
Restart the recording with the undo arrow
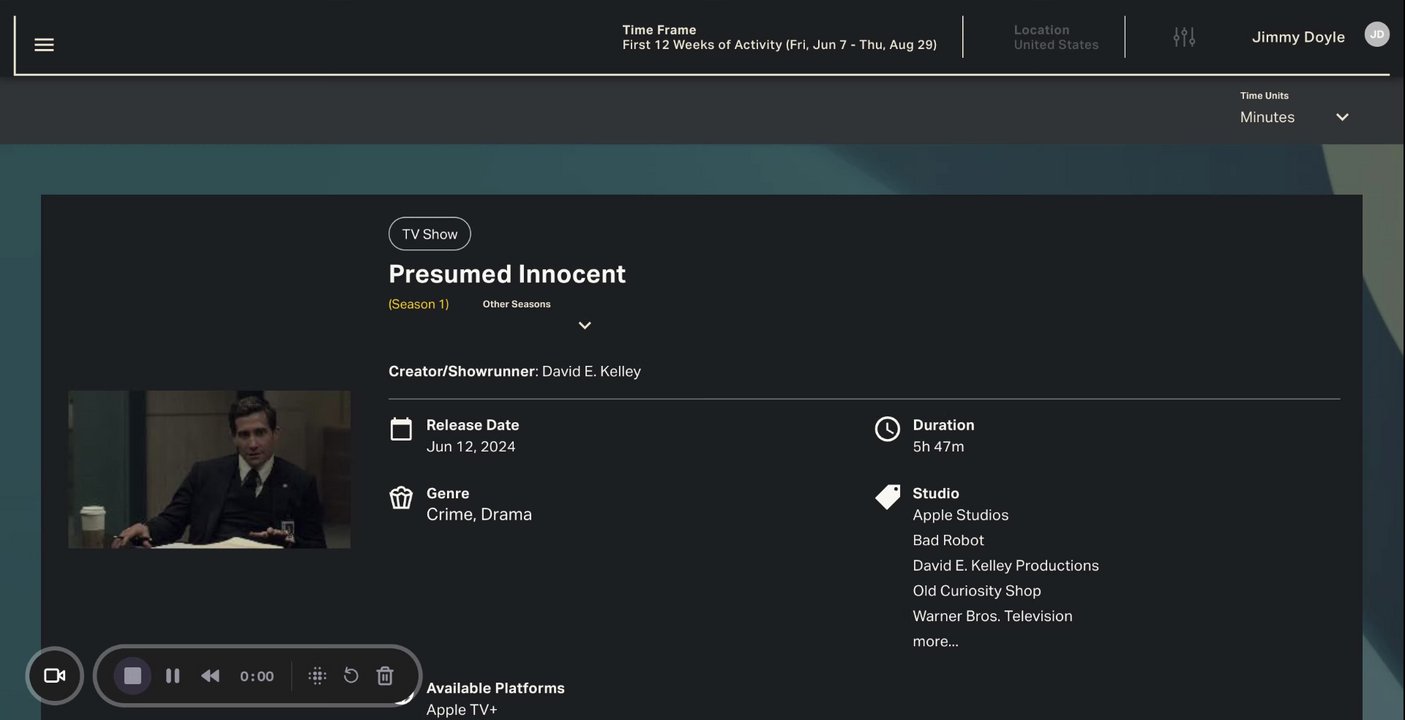351,676
